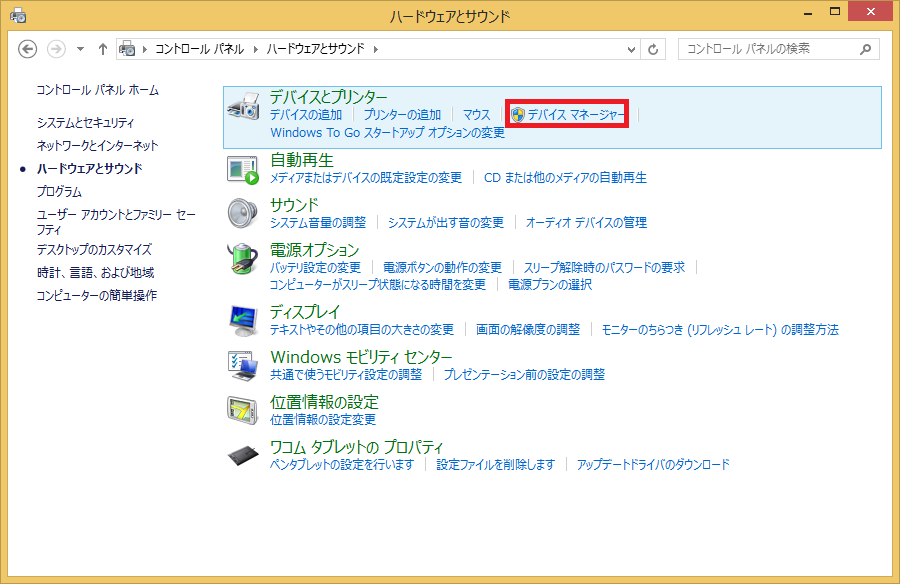
Task: Open デスクトップのカスタマイズ in the sidebar
Action: coord(94,250)
